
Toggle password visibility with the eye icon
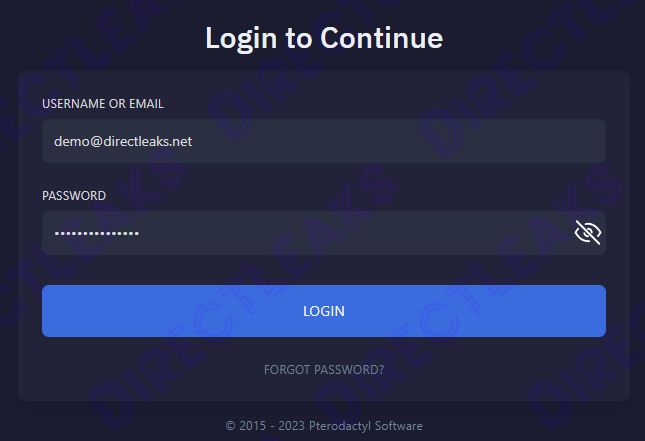(588, 233)
